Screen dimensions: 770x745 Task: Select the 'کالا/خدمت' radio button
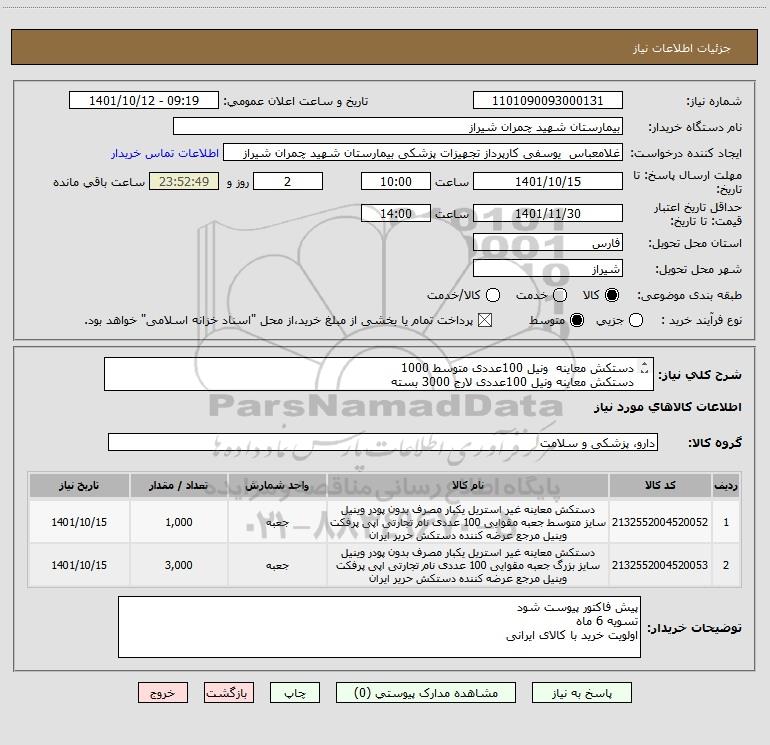coord(493,295)
